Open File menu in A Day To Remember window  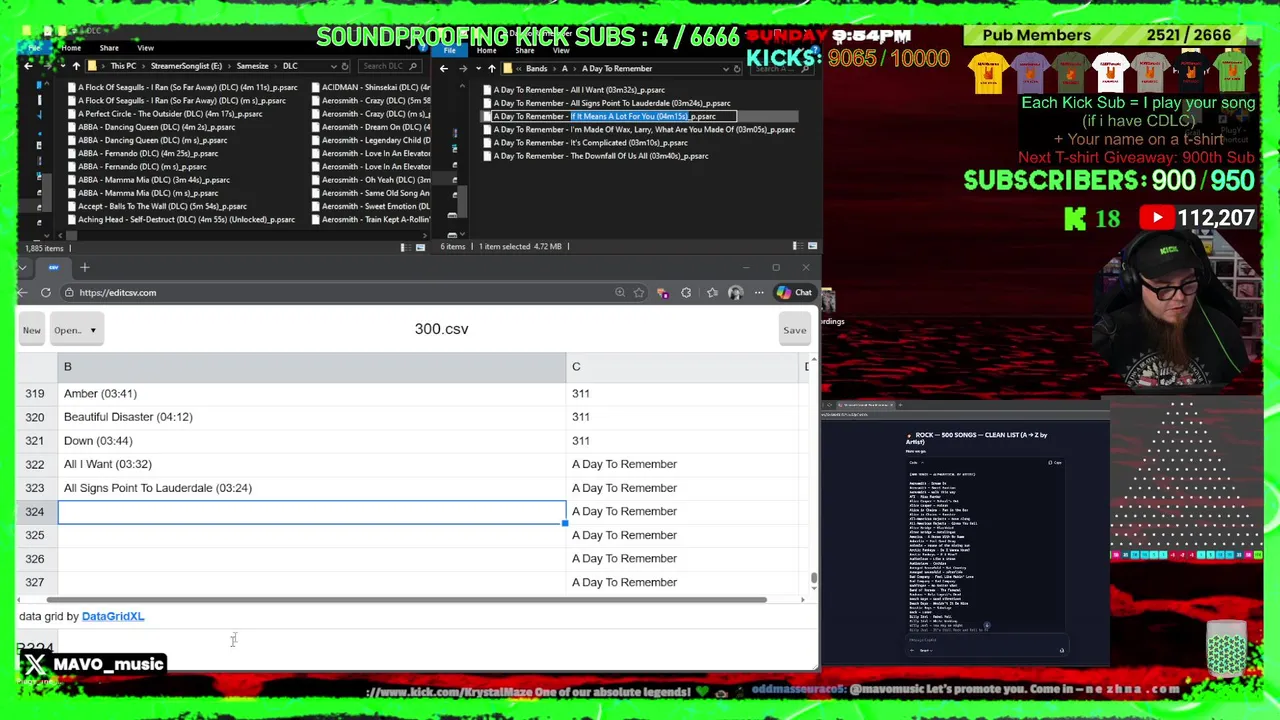(x=450, y=50)
